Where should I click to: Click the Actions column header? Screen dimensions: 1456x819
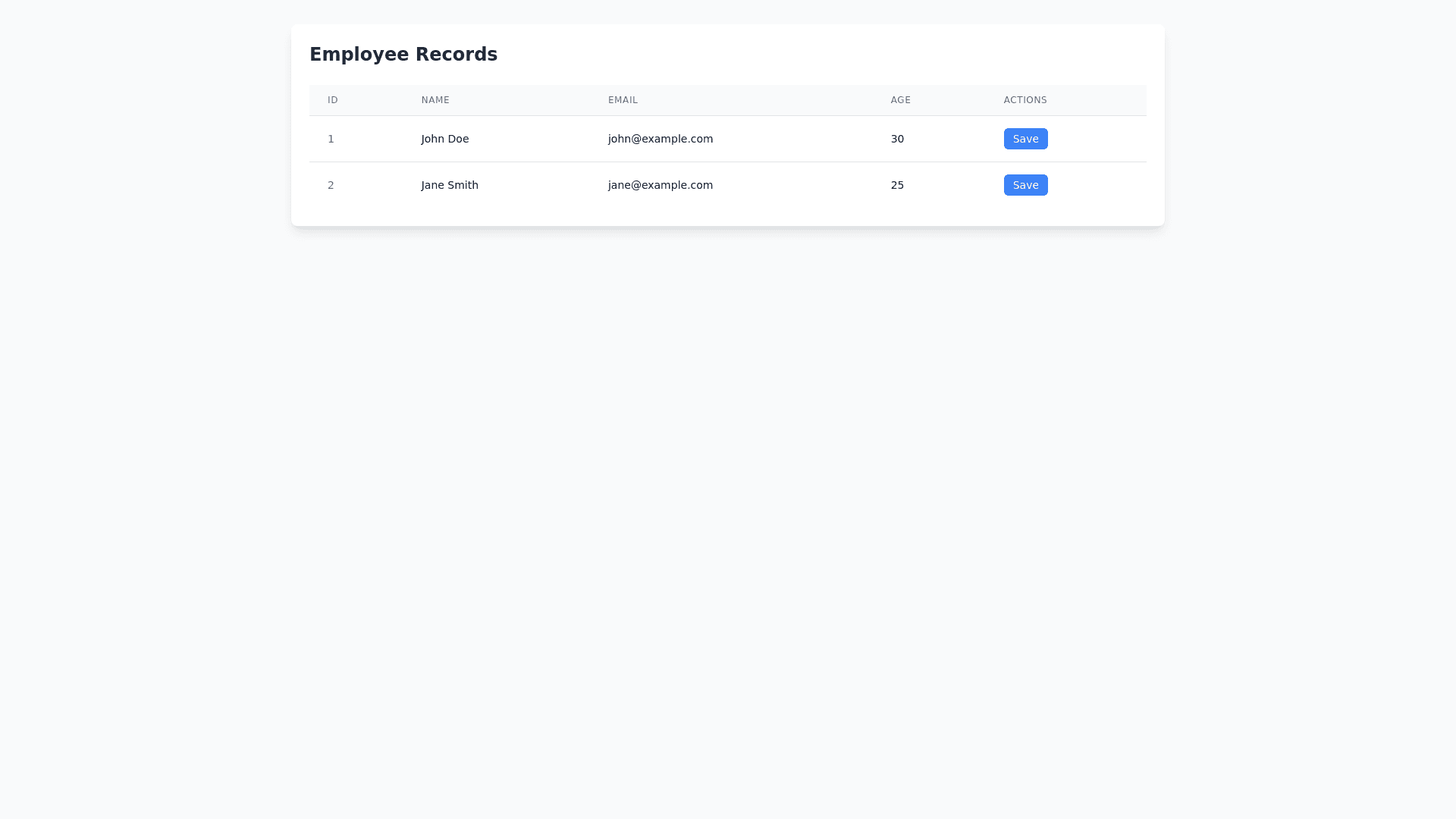point(1025,100)
